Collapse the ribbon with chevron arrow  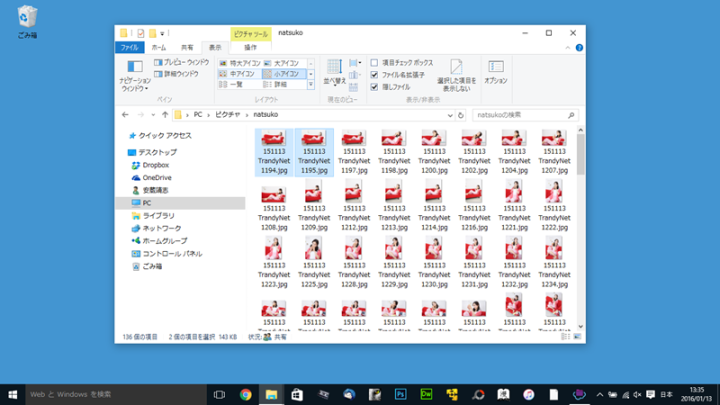coord(568,48)
